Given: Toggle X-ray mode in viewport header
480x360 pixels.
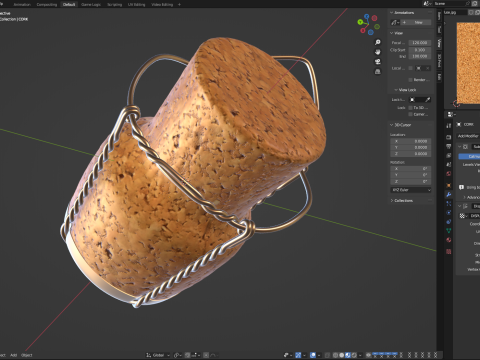Looking at the screenshot, I should click(327, 355).
